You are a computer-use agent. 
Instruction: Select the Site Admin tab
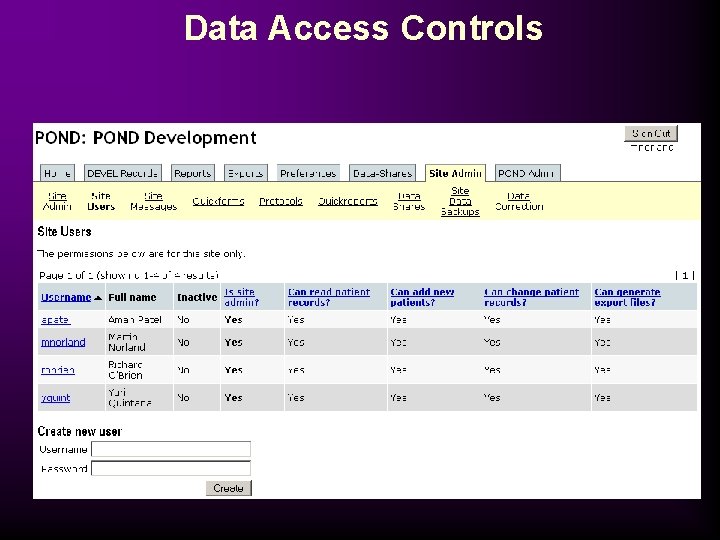coord(455,173)
